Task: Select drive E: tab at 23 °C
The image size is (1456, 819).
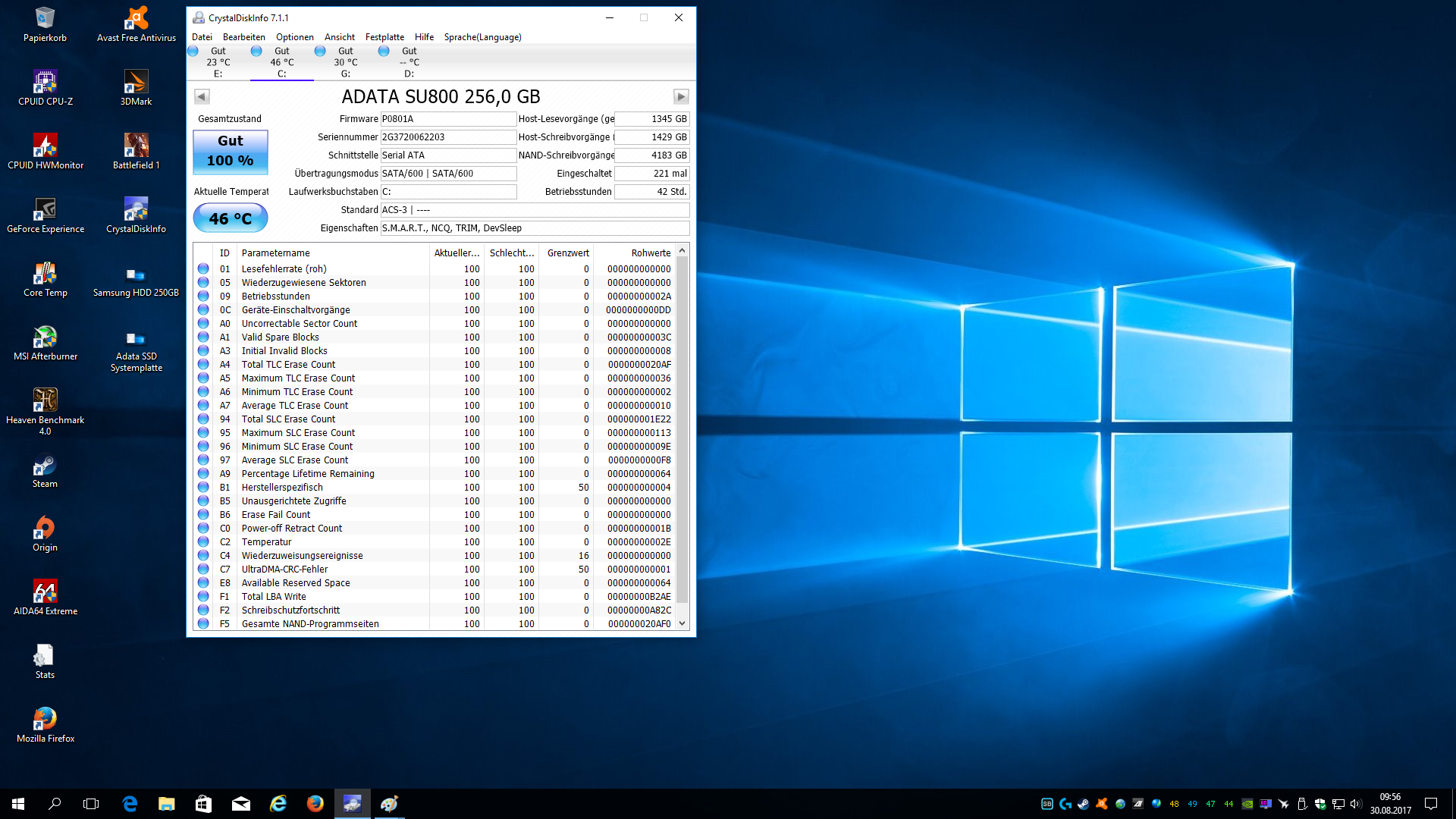Action: click(218, 62)
